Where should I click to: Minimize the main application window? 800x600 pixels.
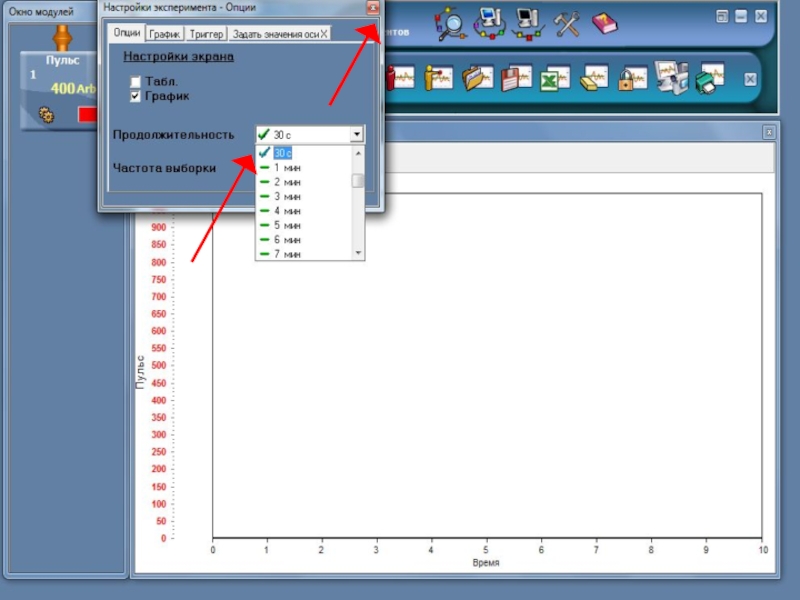pos(741,16)
